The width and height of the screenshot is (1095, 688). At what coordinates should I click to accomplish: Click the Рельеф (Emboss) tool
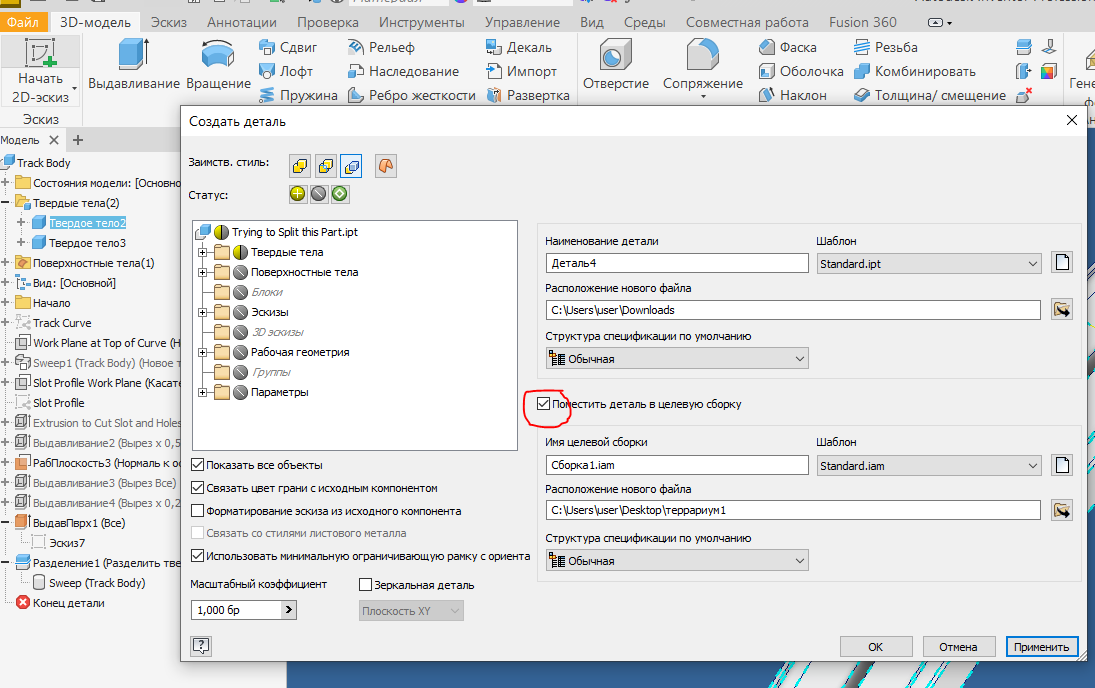tap(378, 47)
